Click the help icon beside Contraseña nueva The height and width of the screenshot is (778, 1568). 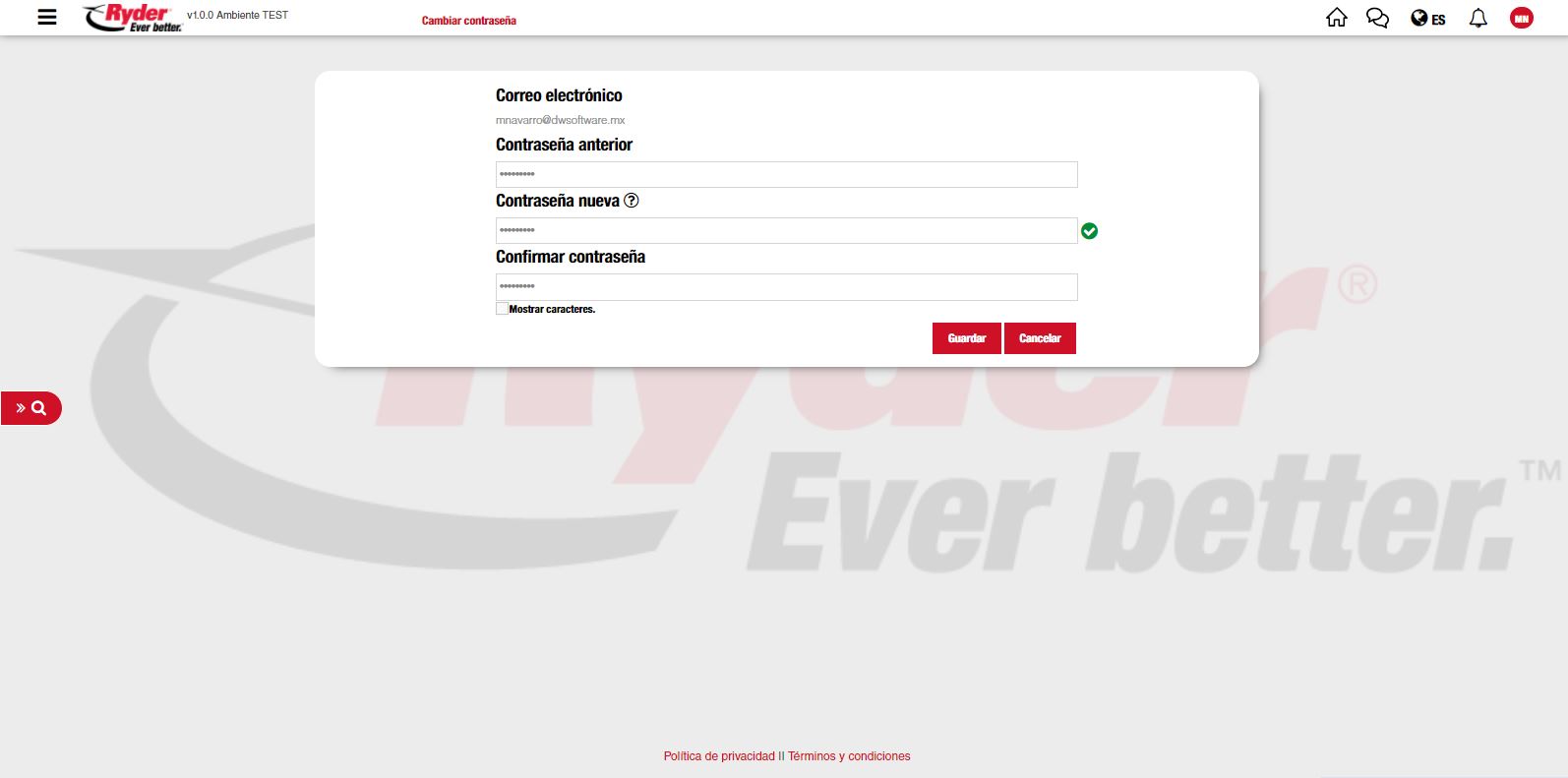(632, 201)
